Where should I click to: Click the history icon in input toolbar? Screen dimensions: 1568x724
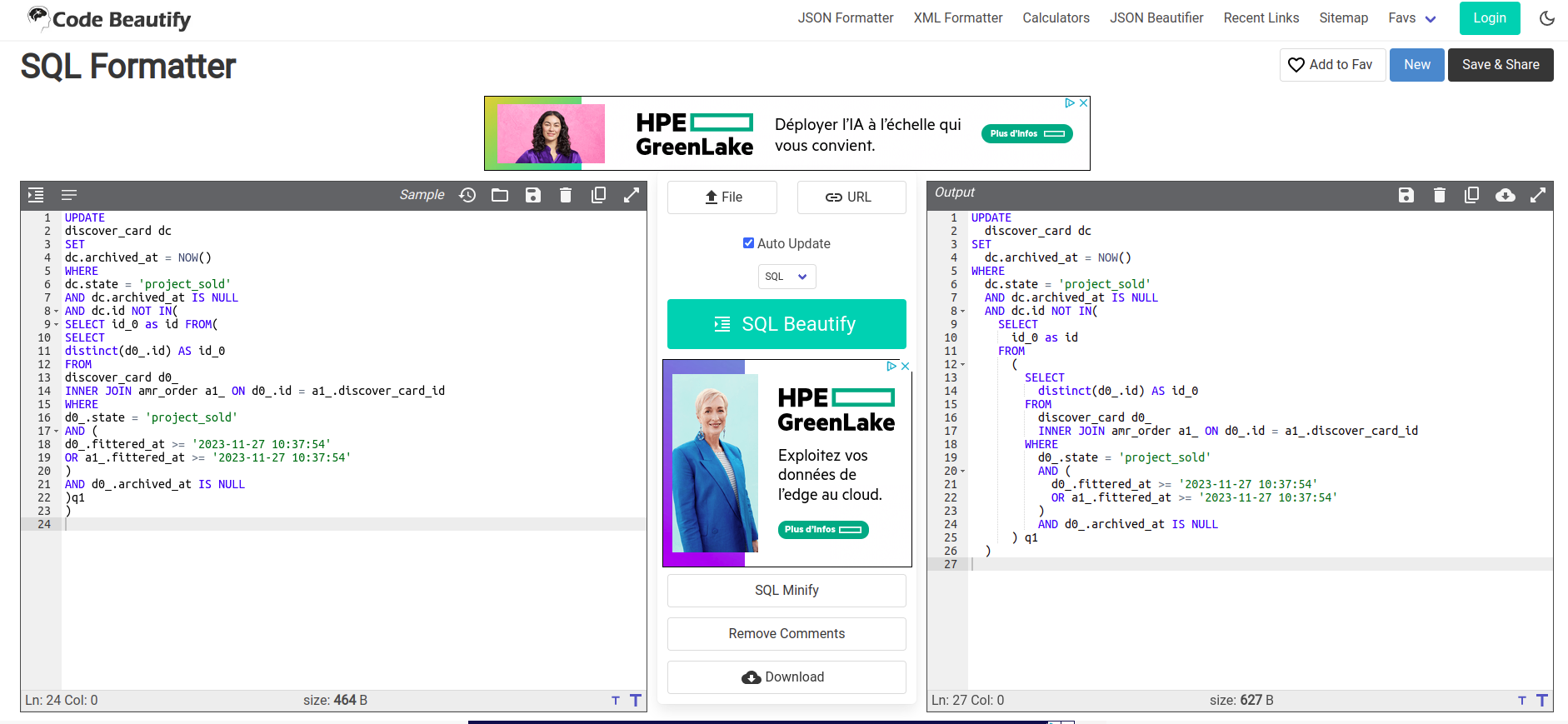467,195
